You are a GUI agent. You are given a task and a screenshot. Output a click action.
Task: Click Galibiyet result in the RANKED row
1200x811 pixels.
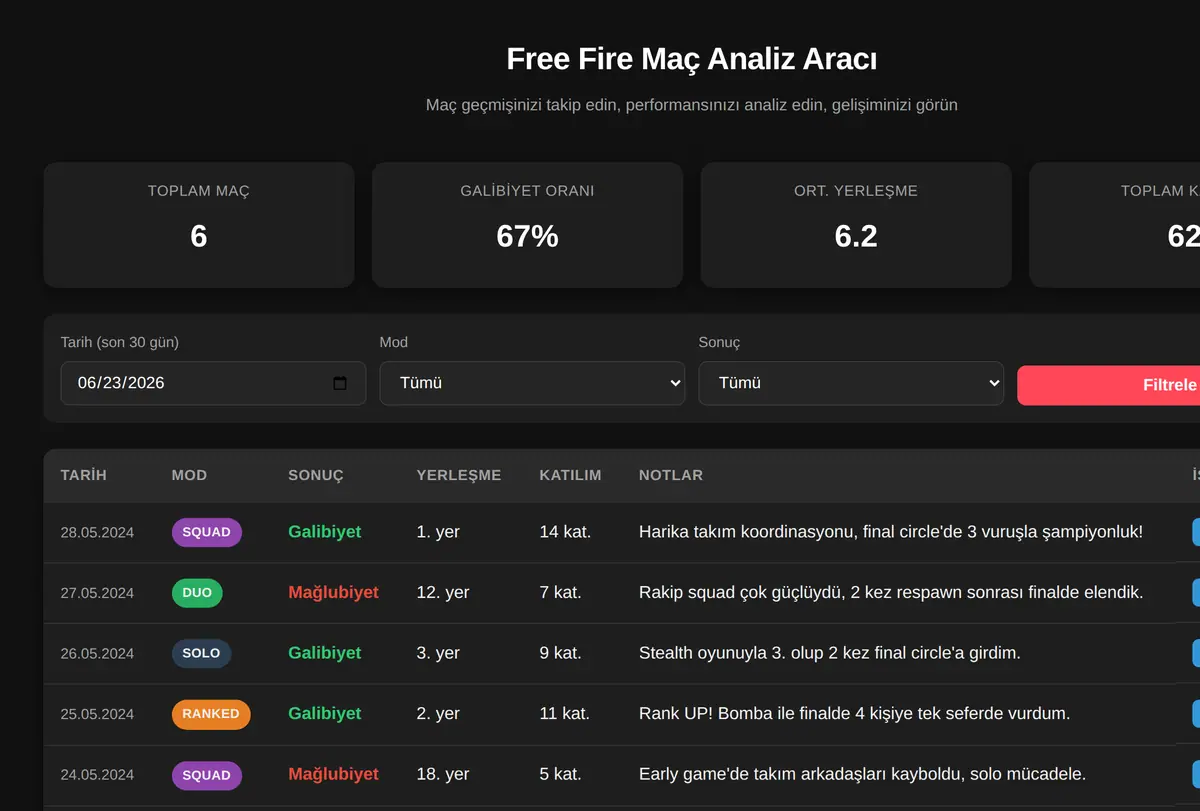(x=325, y=714)
